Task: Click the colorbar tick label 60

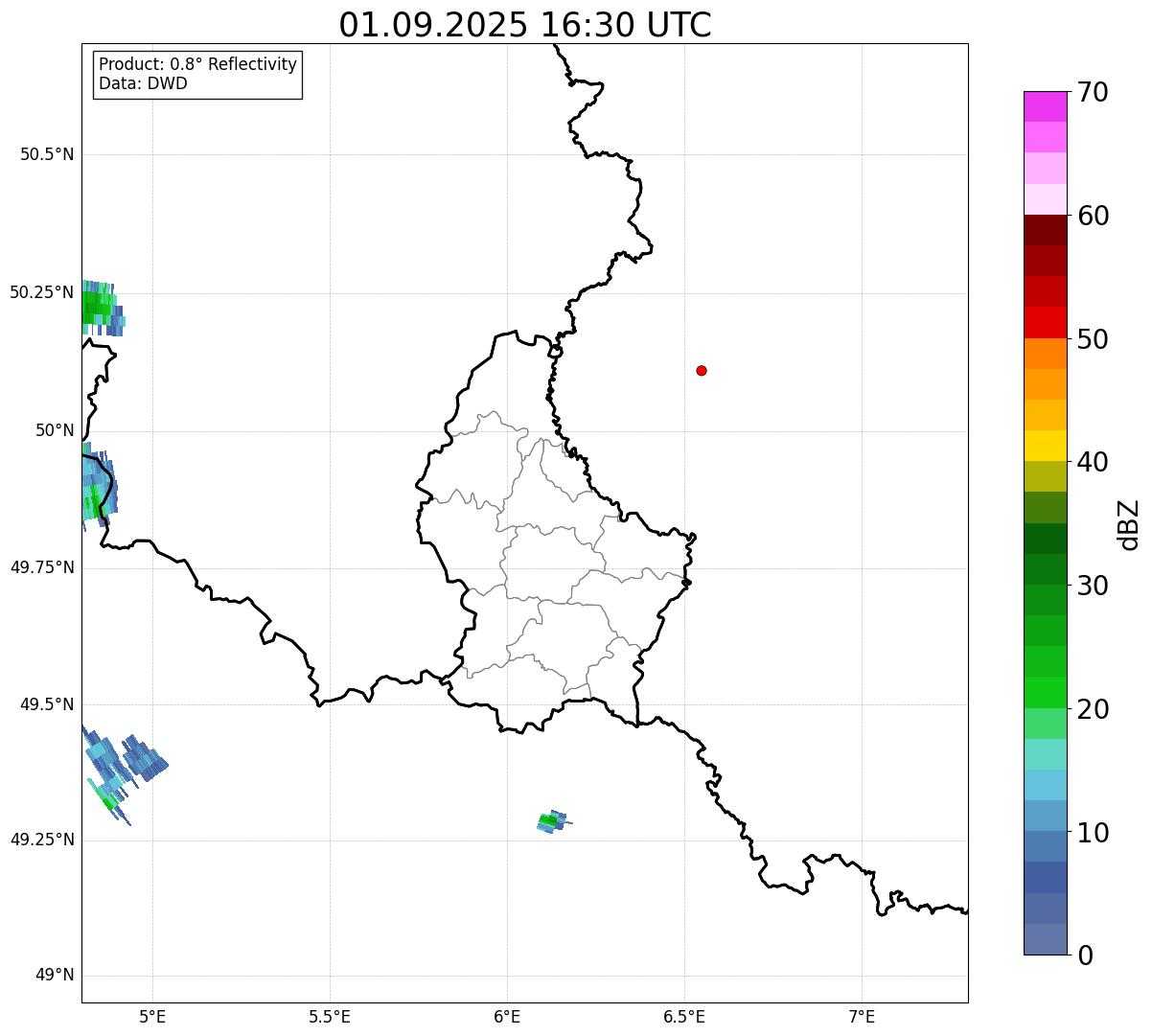Action: pyautogui.click(x=1093, y=216)
